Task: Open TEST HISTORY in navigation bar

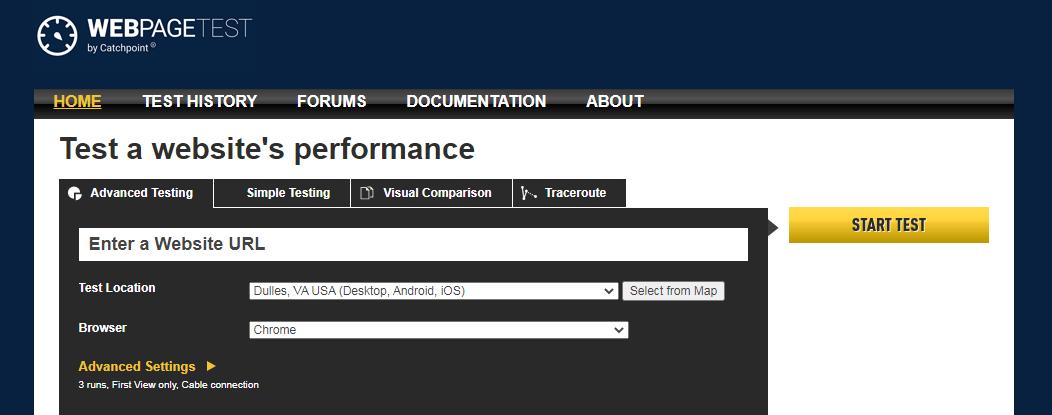Action: (199, 101)
